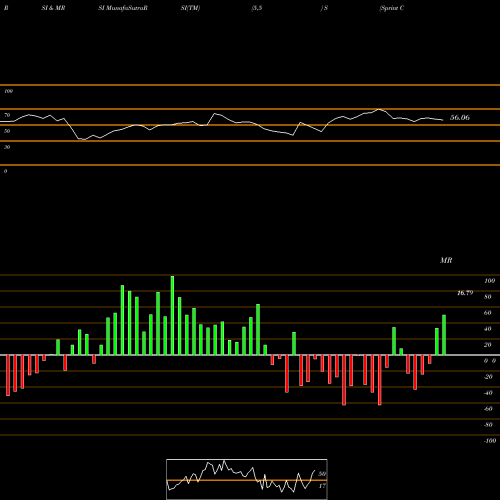Open the mini RSI thumbnail chart

(x=247, y=479)
